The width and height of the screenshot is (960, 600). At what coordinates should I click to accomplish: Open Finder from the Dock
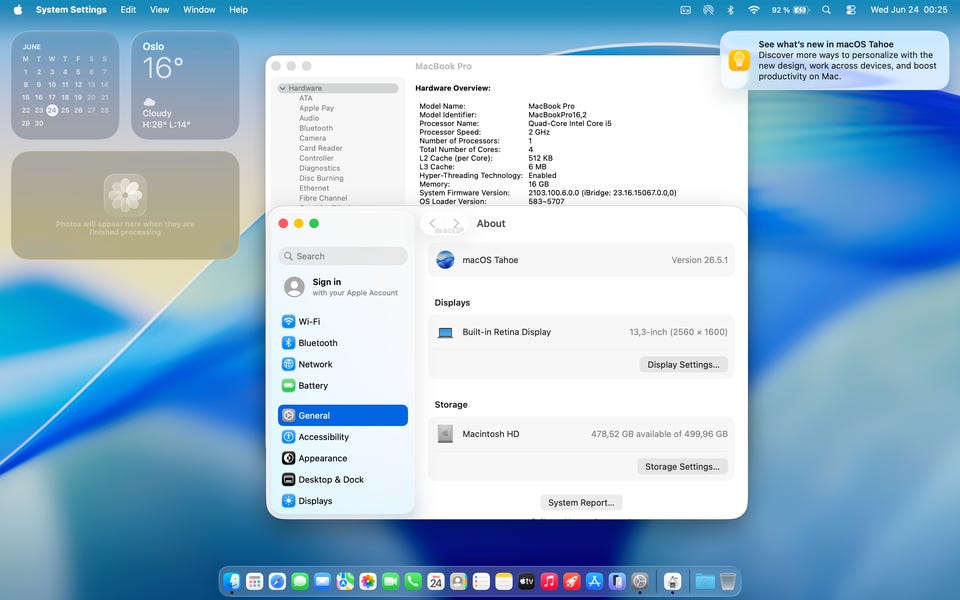tap(231, 581)
